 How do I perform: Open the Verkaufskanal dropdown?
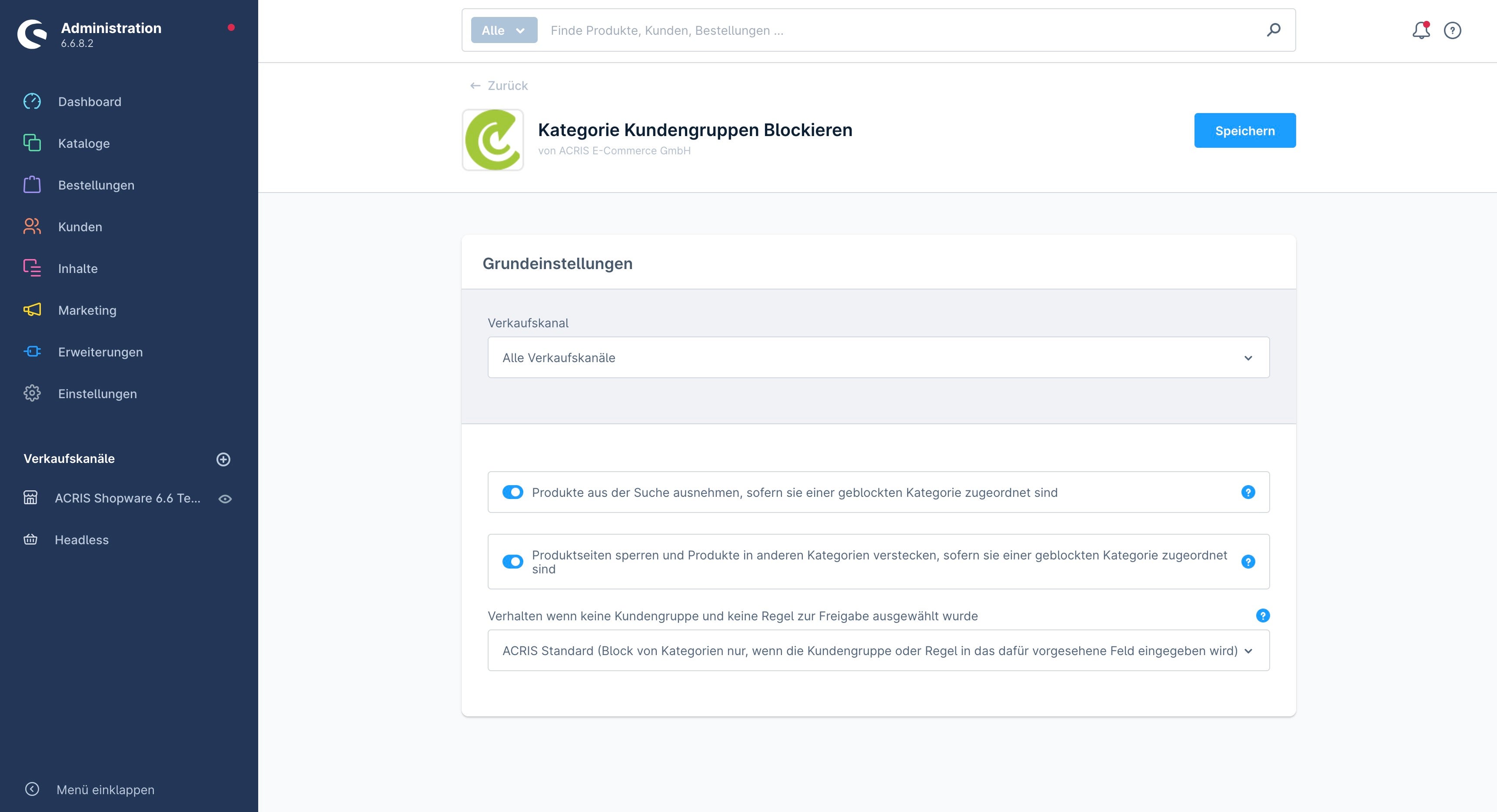pos(878,357)
